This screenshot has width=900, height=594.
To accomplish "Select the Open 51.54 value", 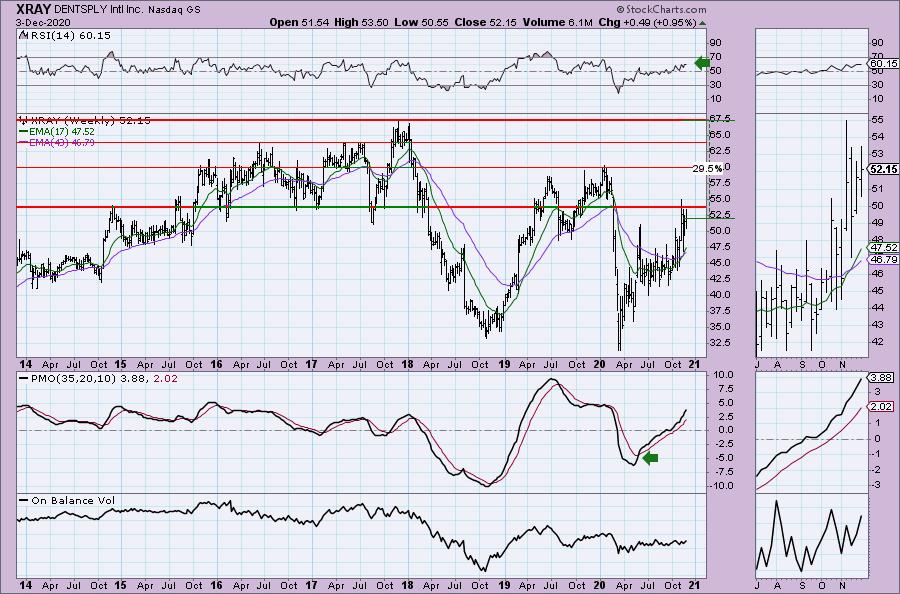I will [x=300, y=22].
